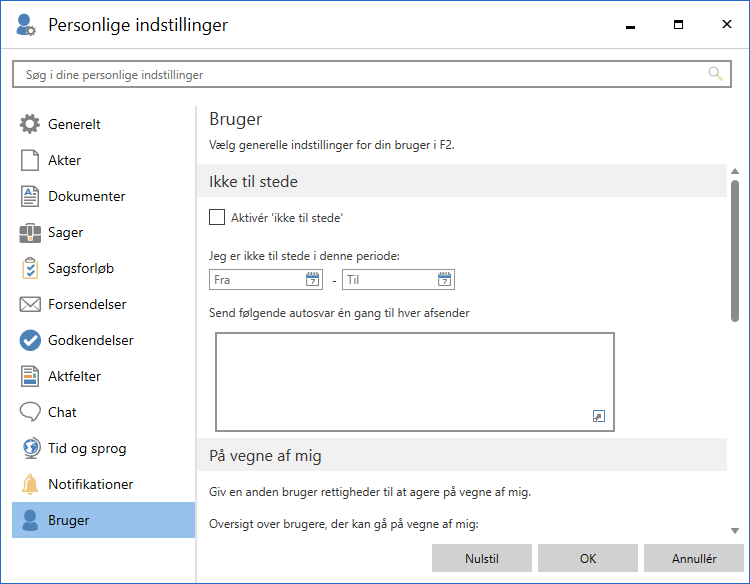Expand the autosvar text box editor
This screenshot has width=750, height=584.
point(599,416)
